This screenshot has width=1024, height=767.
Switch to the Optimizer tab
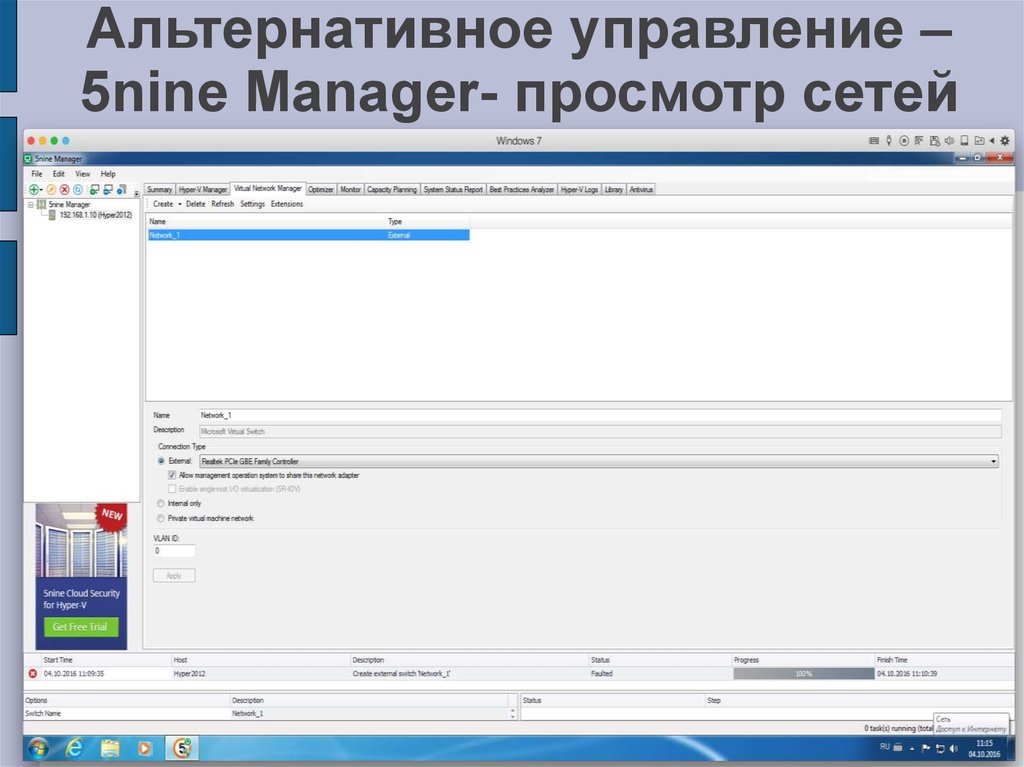pos(321,189)
